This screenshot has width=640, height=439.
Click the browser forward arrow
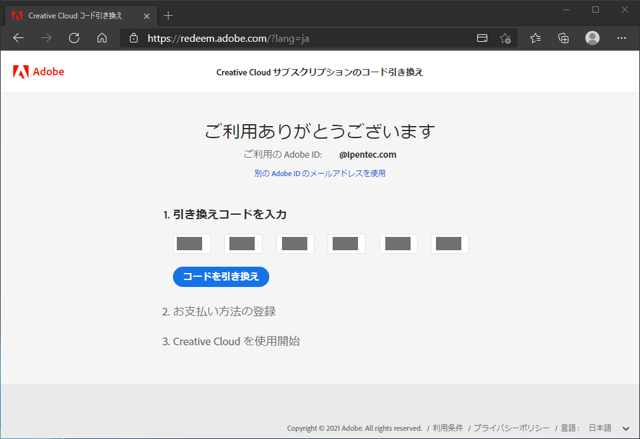(46, 38)
